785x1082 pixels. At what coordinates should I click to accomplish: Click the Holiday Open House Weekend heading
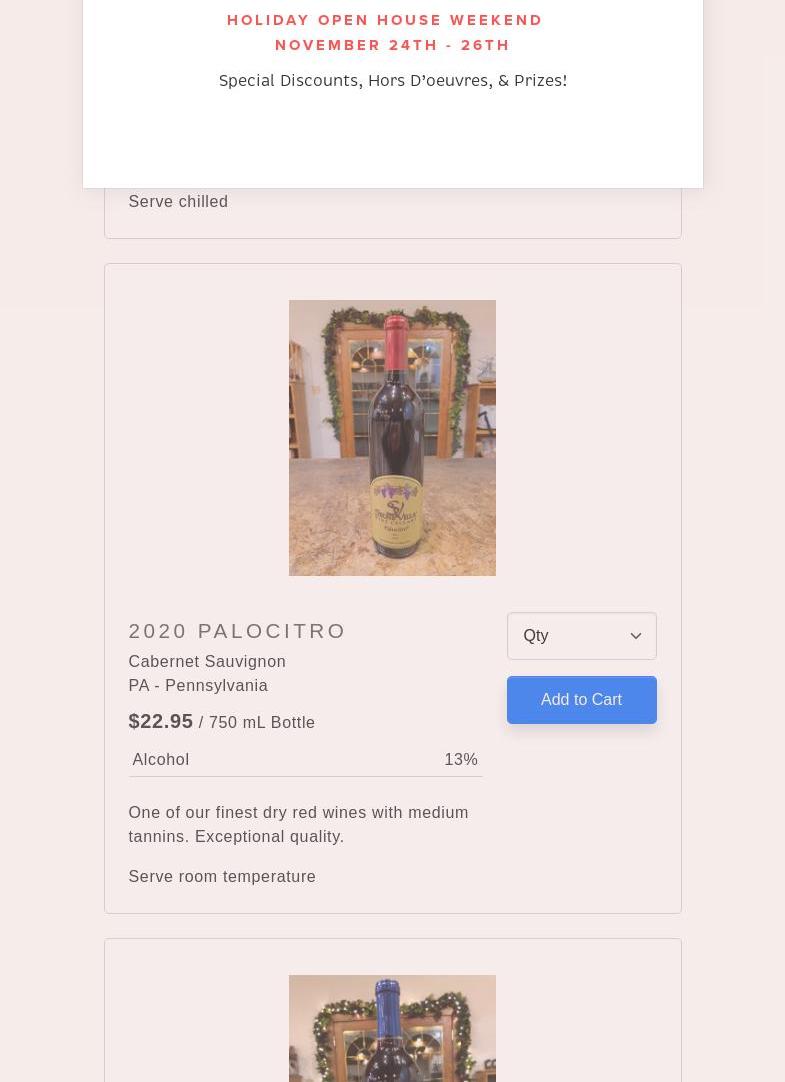tap(385, 20)
